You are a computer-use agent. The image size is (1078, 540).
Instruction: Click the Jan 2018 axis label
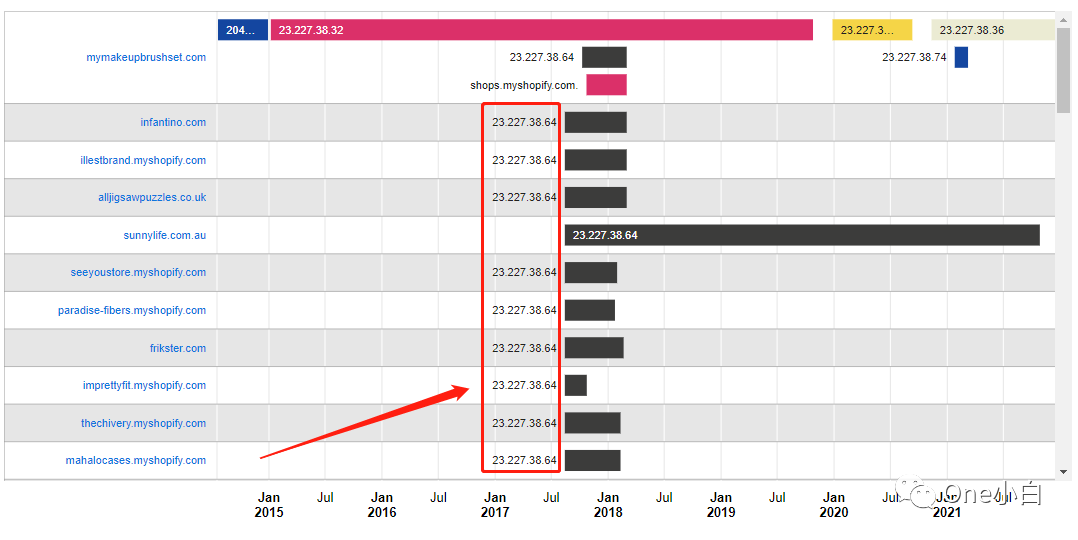(x=608, y=505)
